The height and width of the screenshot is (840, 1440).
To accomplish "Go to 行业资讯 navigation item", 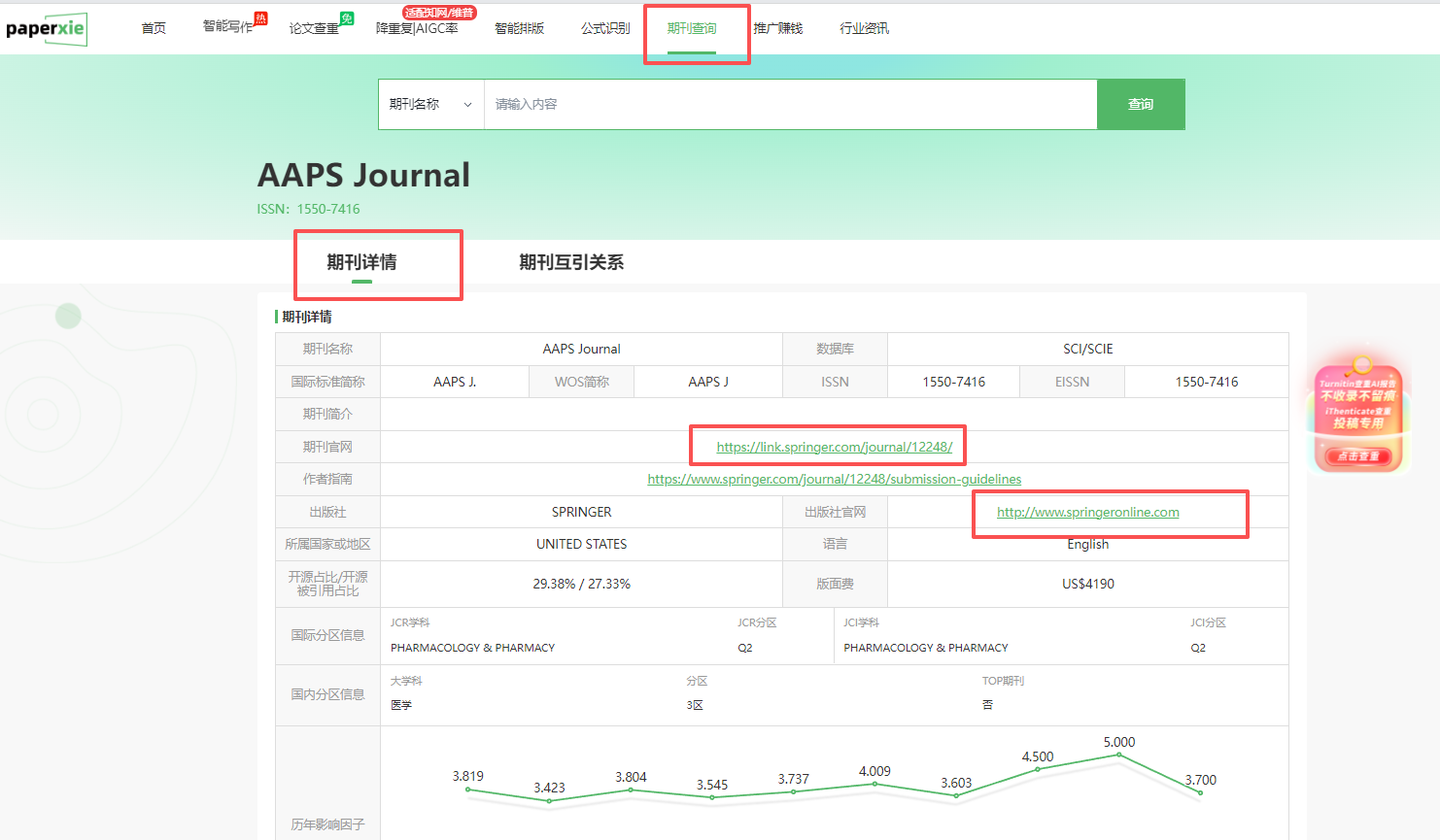I will pyautogui.click(x=864, y=28).
